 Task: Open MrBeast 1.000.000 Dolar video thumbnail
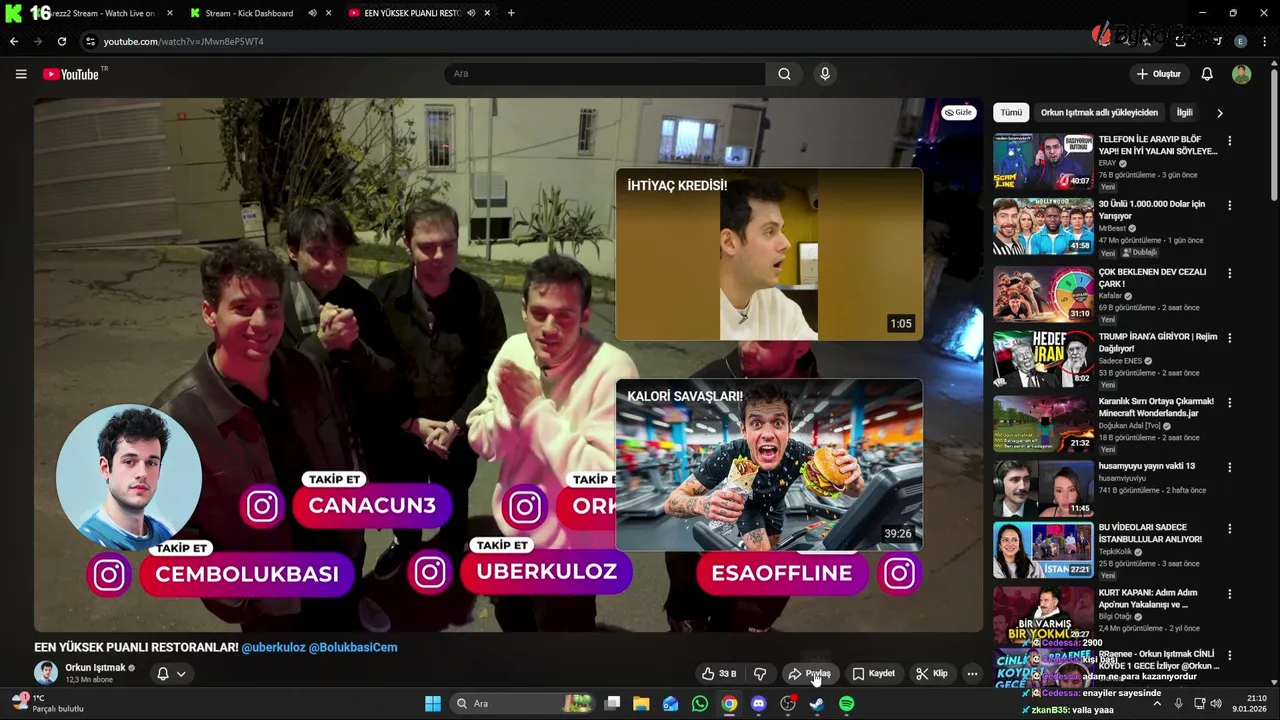(x=1043, y=226)
